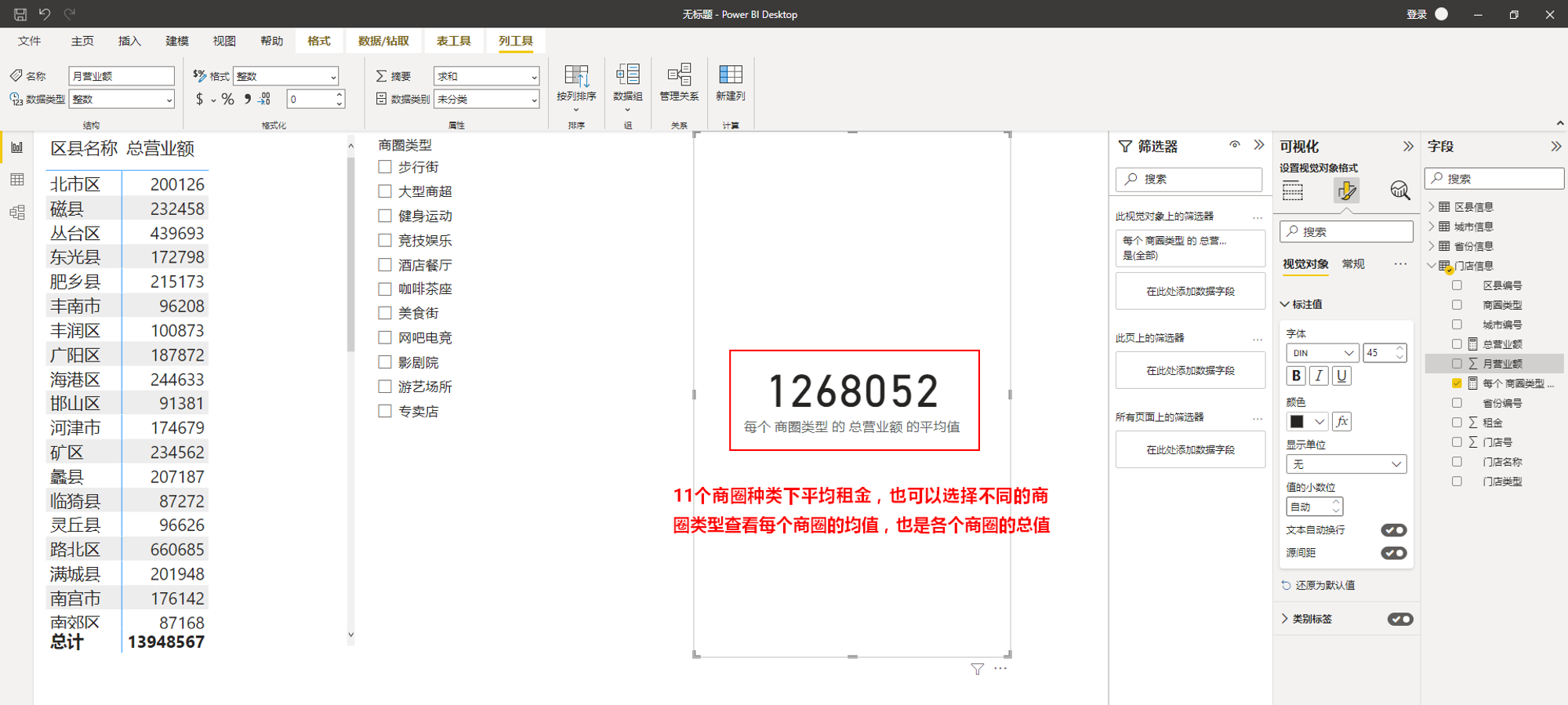Switch to Report view in left sidebar

click(x=17, y=147)
